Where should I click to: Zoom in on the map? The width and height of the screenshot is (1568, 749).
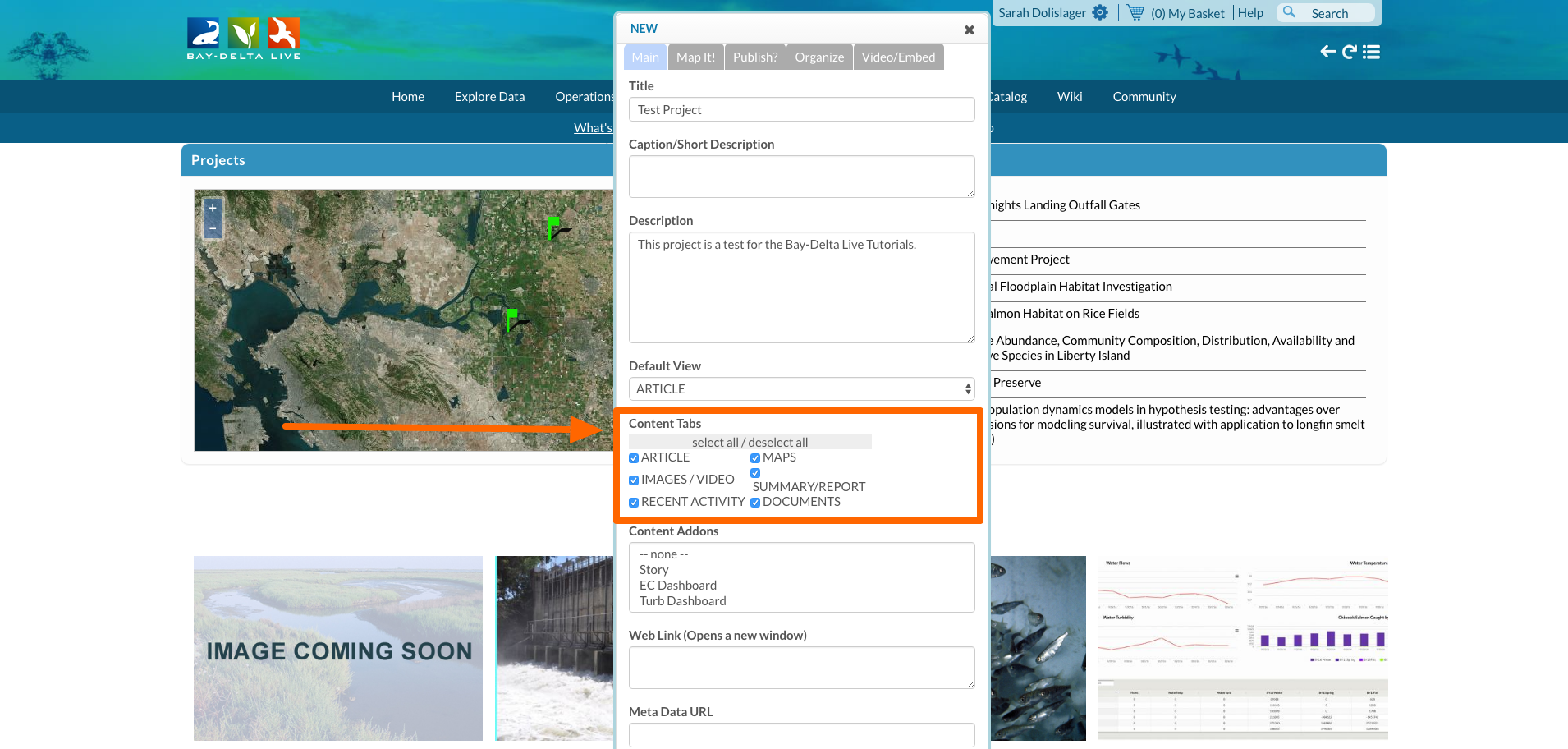coord(213,208)
